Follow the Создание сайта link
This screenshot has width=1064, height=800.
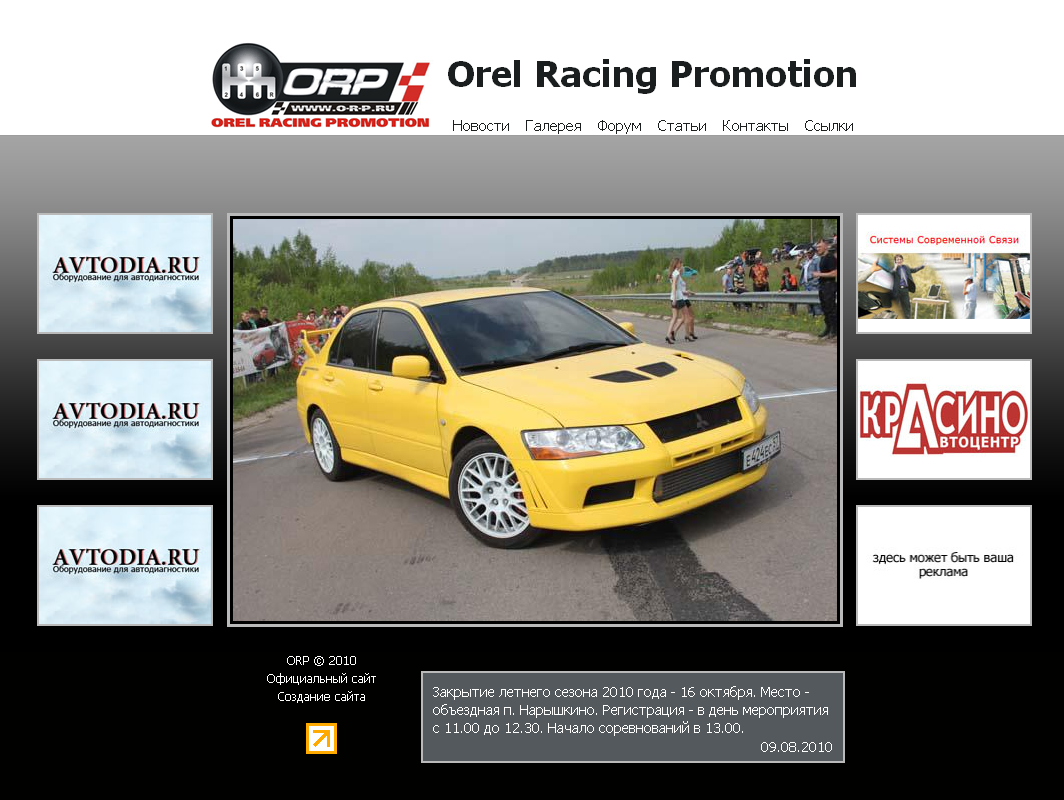[321, 697]
